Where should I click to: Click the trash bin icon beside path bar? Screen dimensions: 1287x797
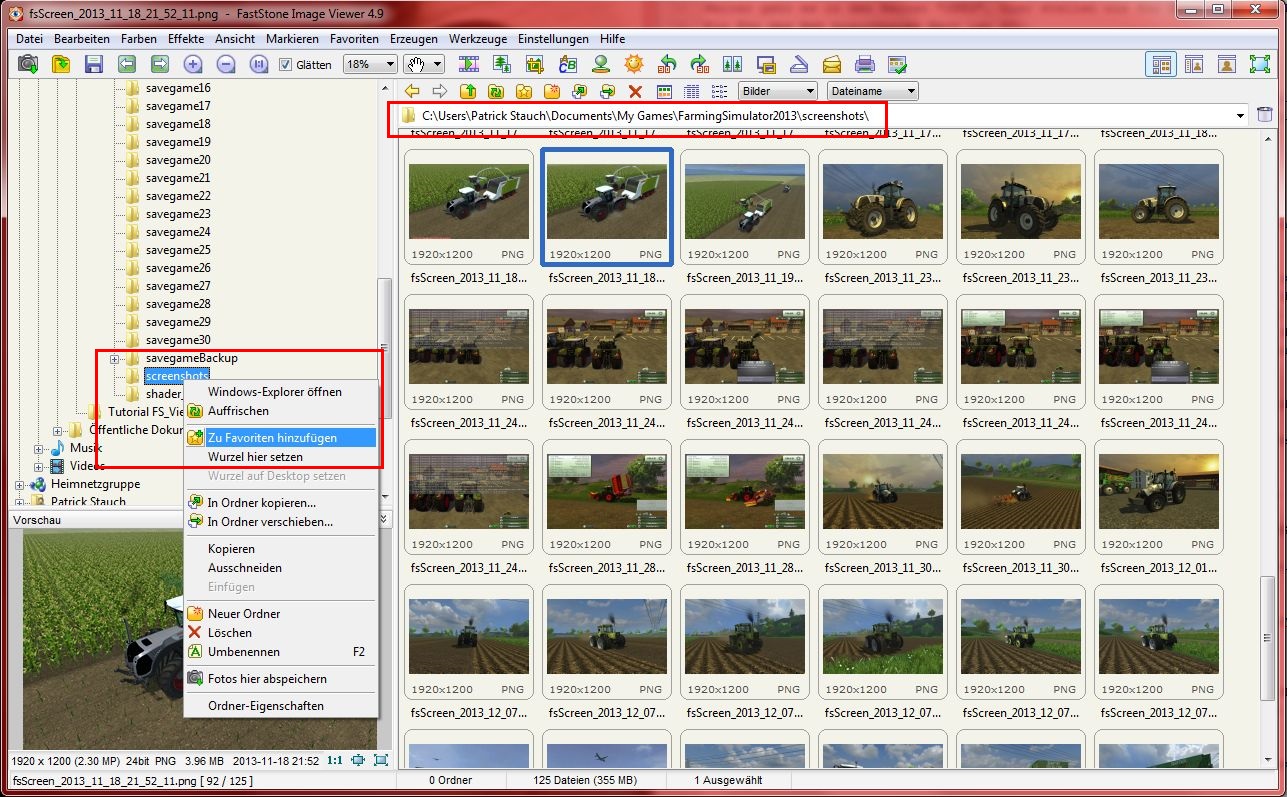[x=1265, y=115]
